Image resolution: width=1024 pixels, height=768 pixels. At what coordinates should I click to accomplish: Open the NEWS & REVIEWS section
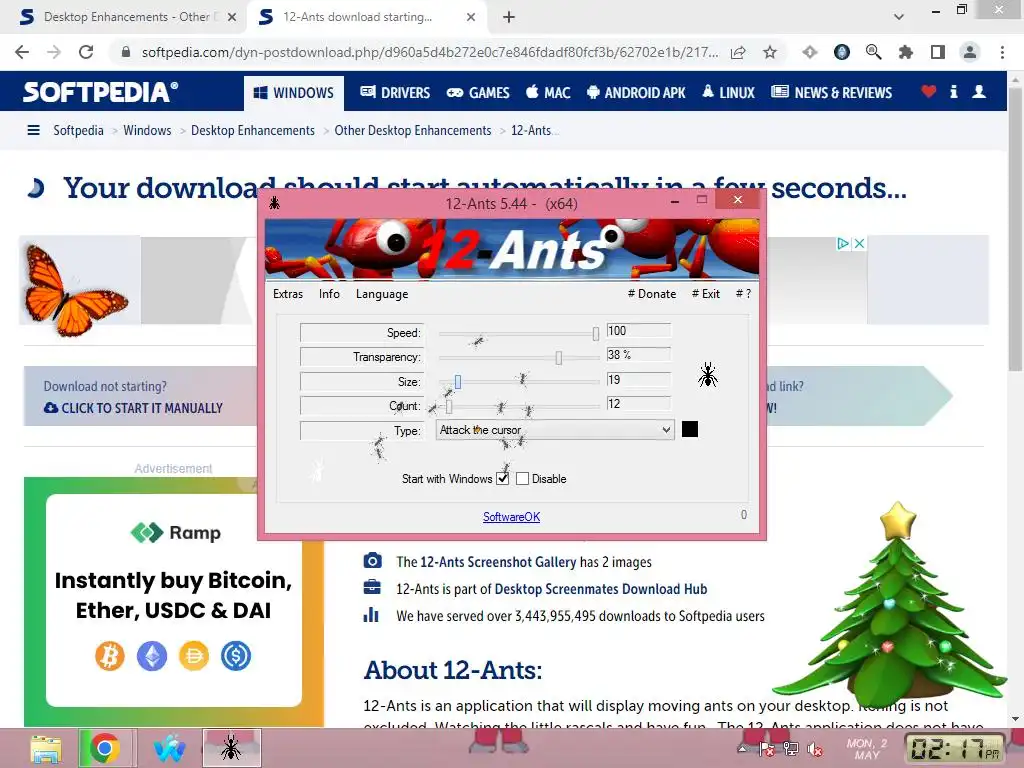tap(831, 93)
